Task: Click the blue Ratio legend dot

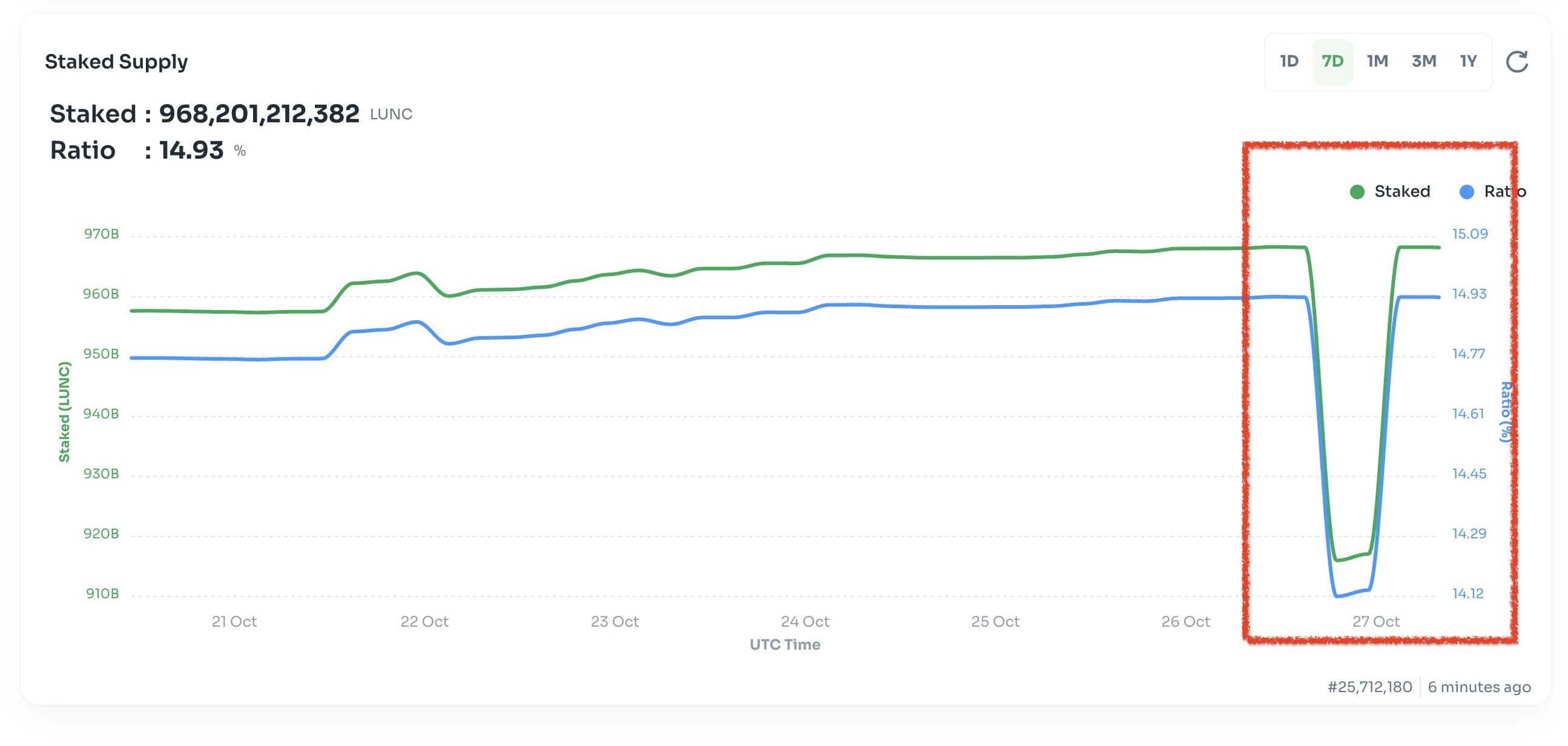Action: pos(1467,193)
